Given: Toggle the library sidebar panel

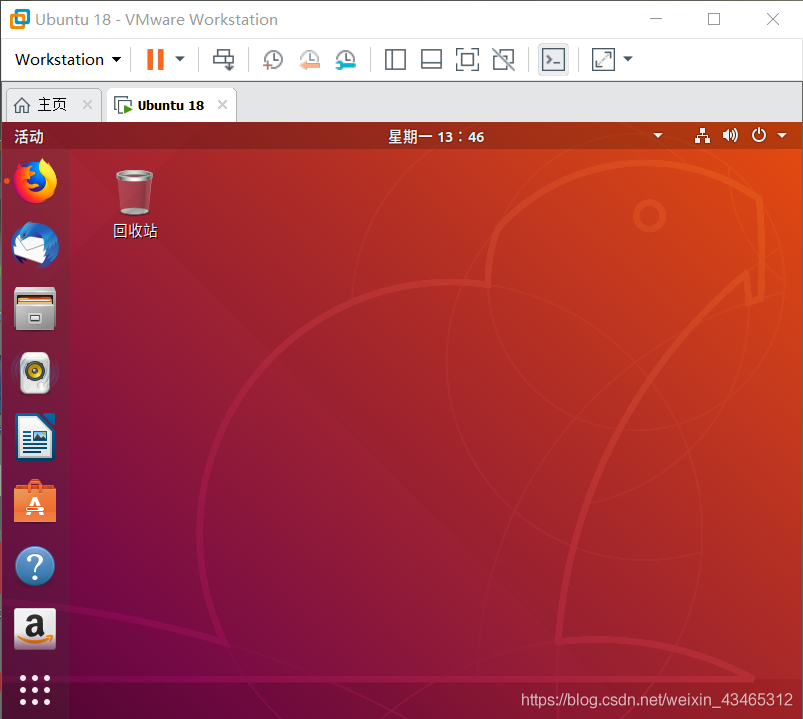Looking at the screenshot, I should coord(395,59).
